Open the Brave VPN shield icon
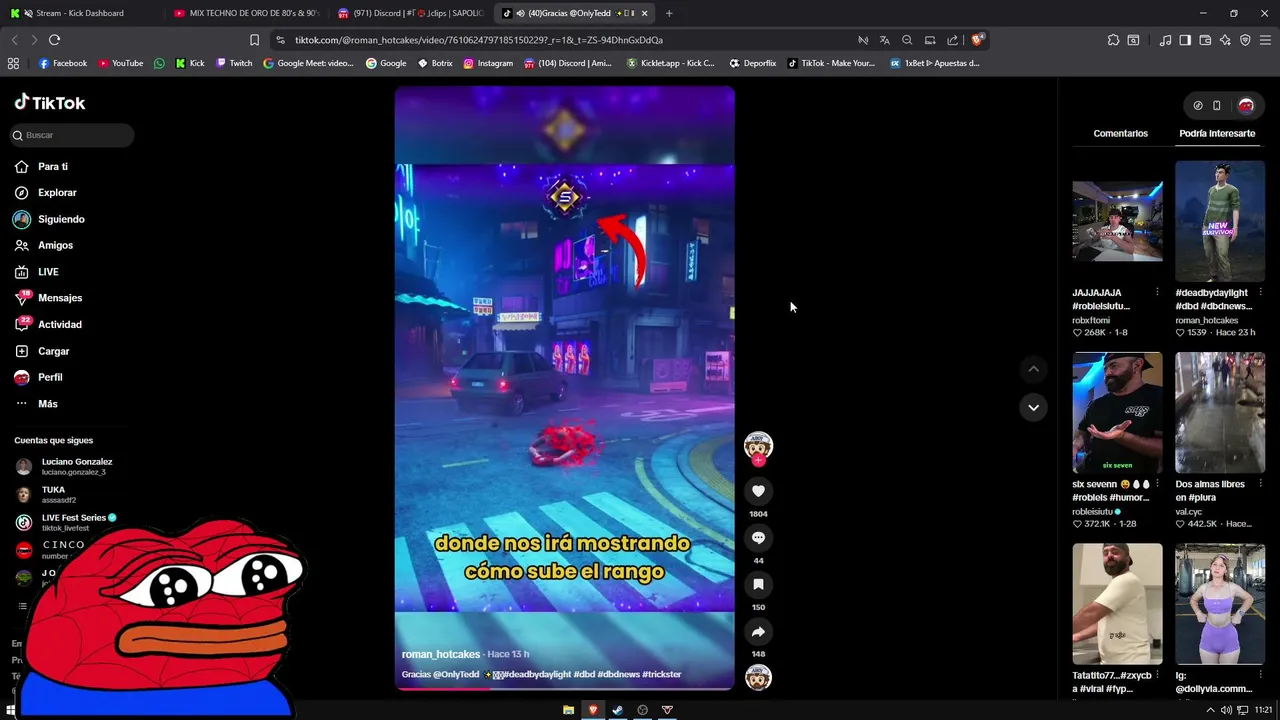The height and width of the screenshot is (720, 1280). 1245,40
